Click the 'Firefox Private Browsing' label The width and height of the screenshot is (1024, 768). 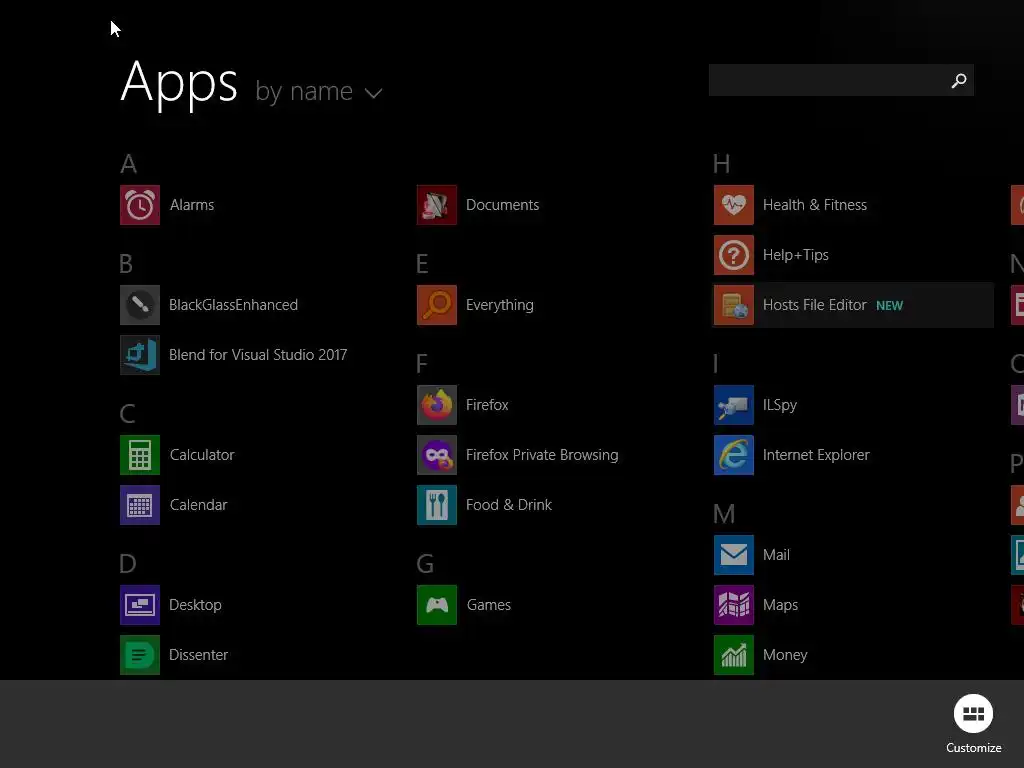coord(542,455)
